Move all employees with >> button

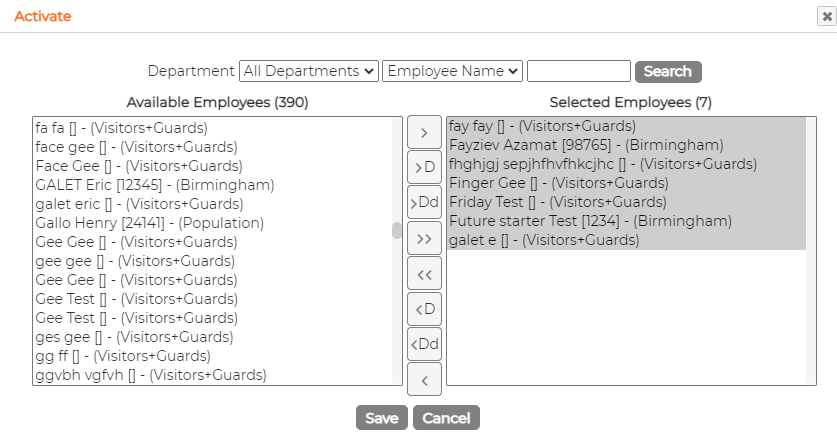[424, 238]
